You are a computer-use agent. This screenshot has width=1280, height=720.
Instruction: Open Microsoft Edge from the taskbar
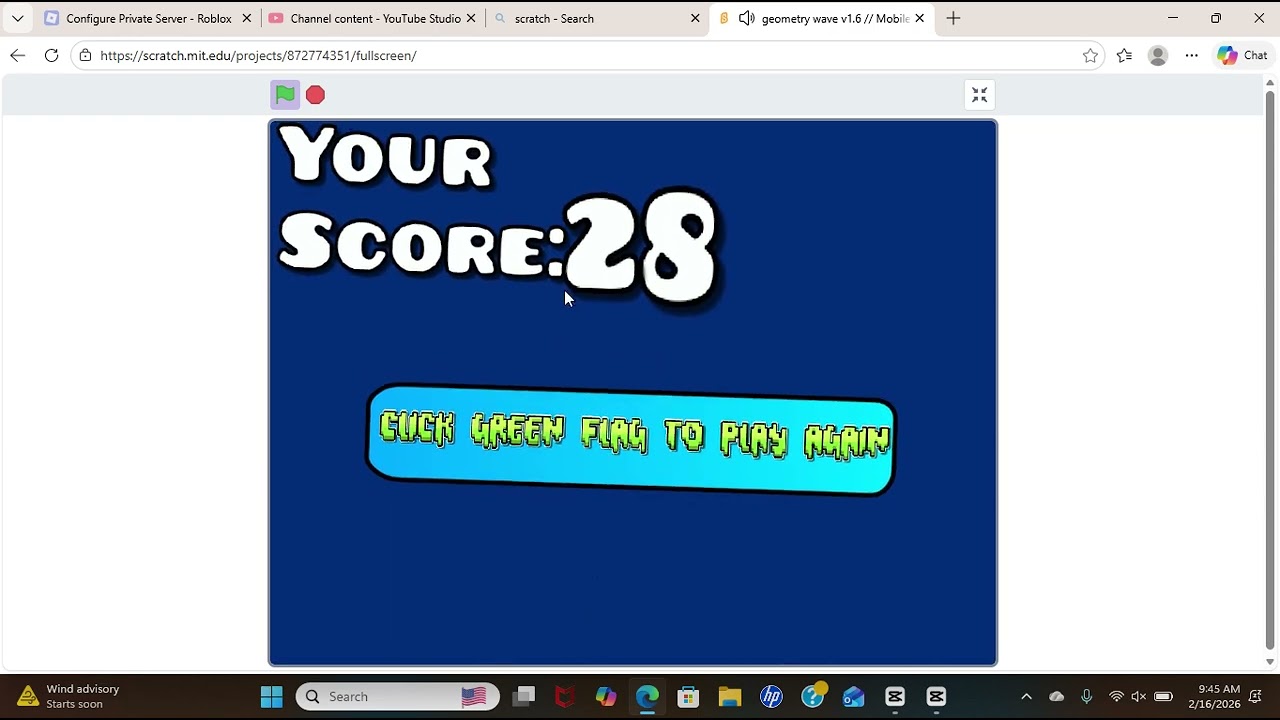[x=647, y=697]
